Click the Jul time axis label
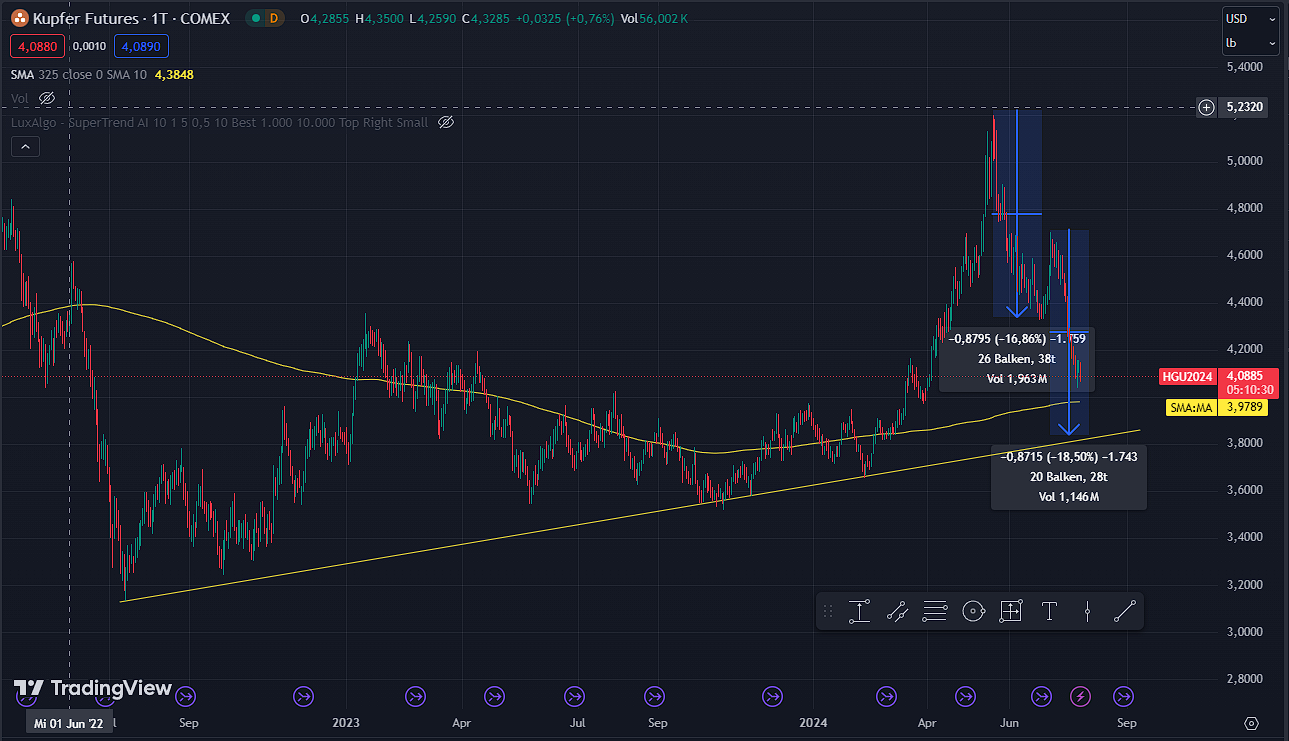The width and height of the screenshot is (1289, 741). click(x=577, y=722)
